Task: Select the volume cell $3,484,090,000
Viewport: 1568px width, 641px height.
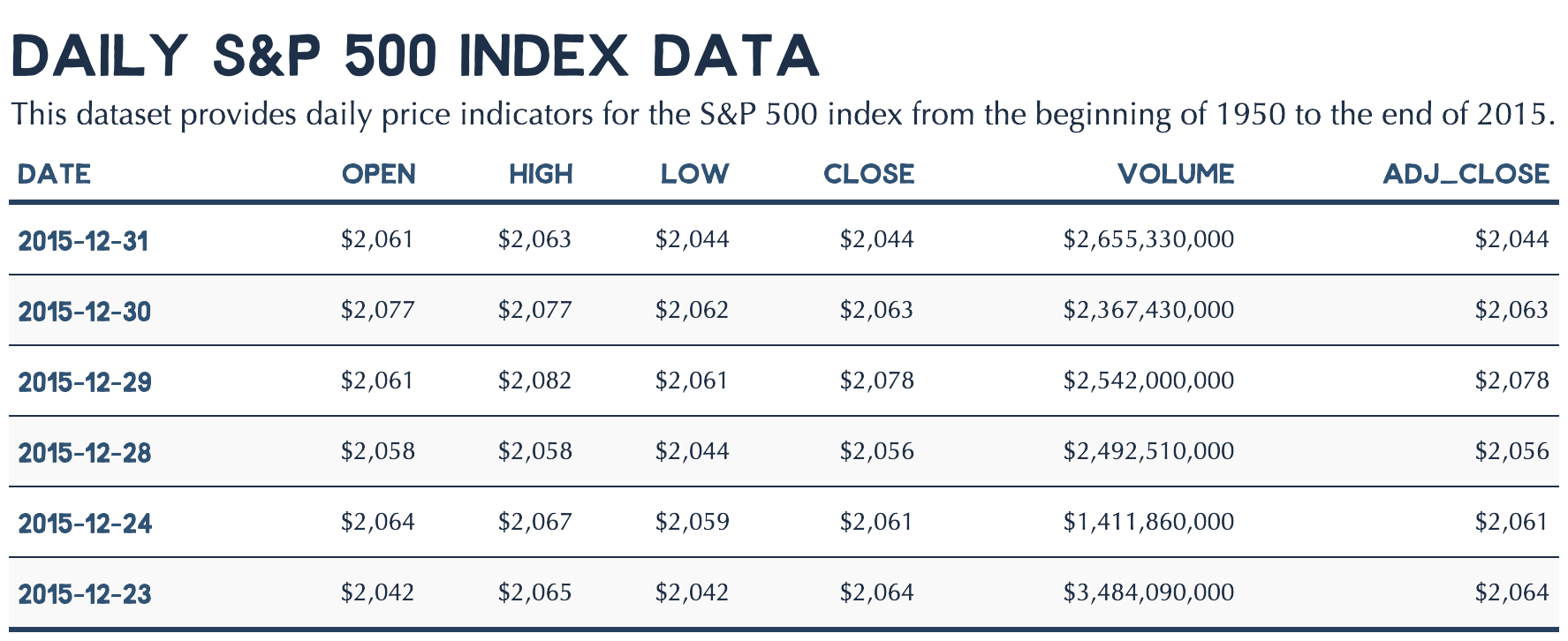Action: (x=1148, y=592)
